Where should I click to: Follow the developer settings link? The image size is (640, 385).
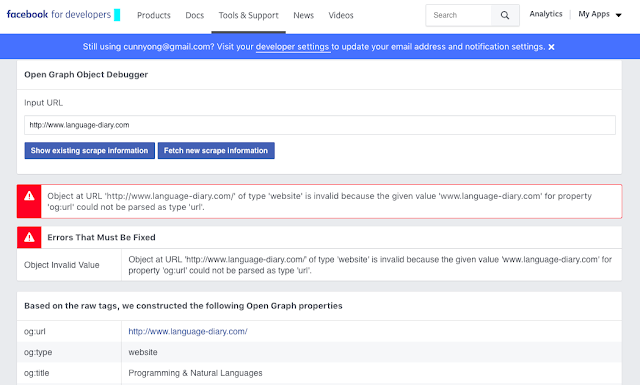pyautogui.click(x=292, y=47)
